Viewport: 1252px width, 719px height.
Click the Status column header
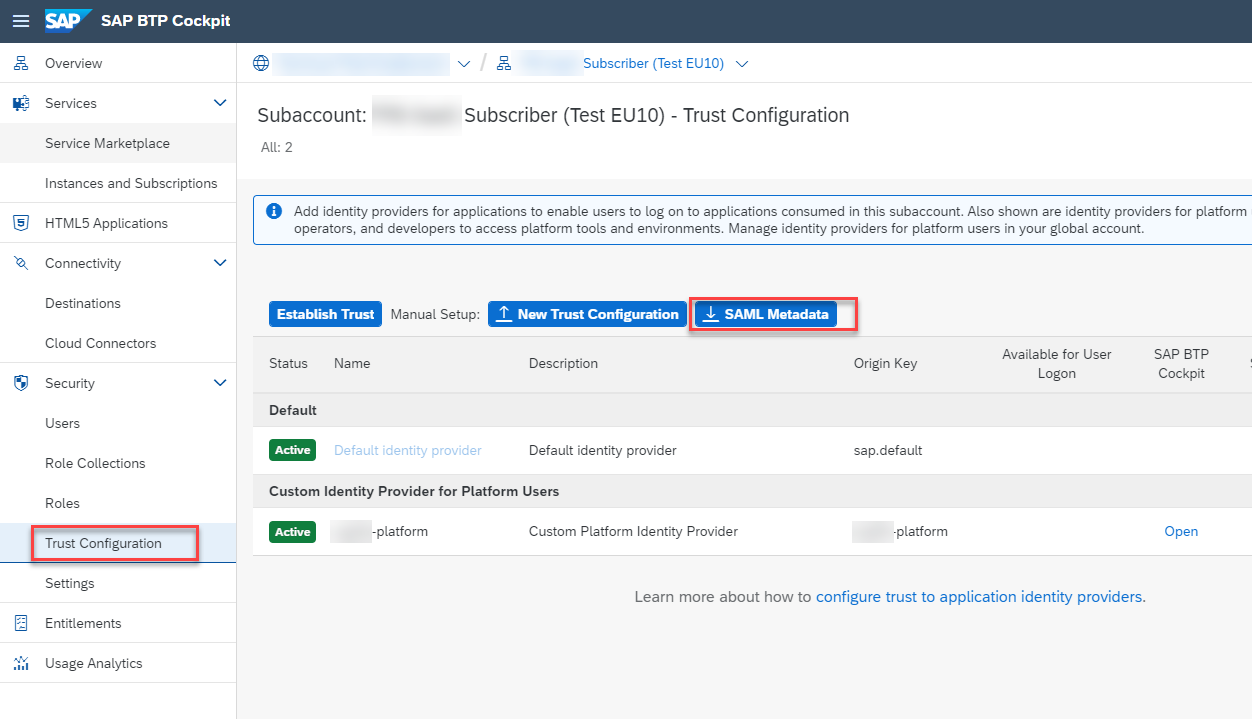click(288, 363)
